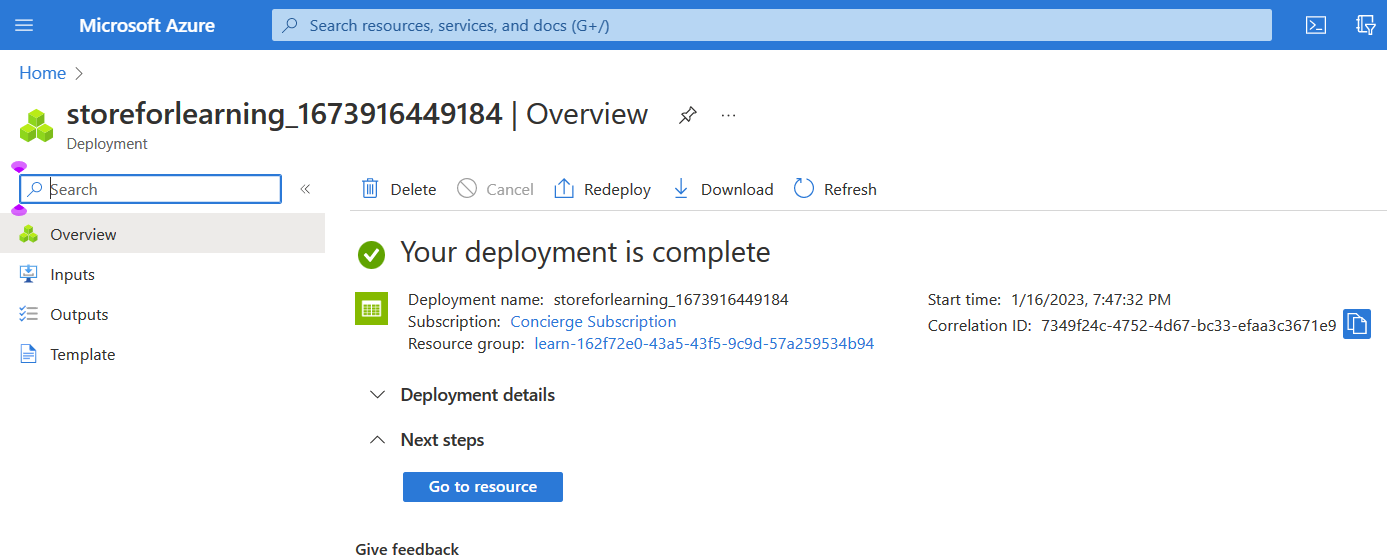The image size is (1387, 560).
Task: Expand the Deployment details section
Action: (462, 395)
